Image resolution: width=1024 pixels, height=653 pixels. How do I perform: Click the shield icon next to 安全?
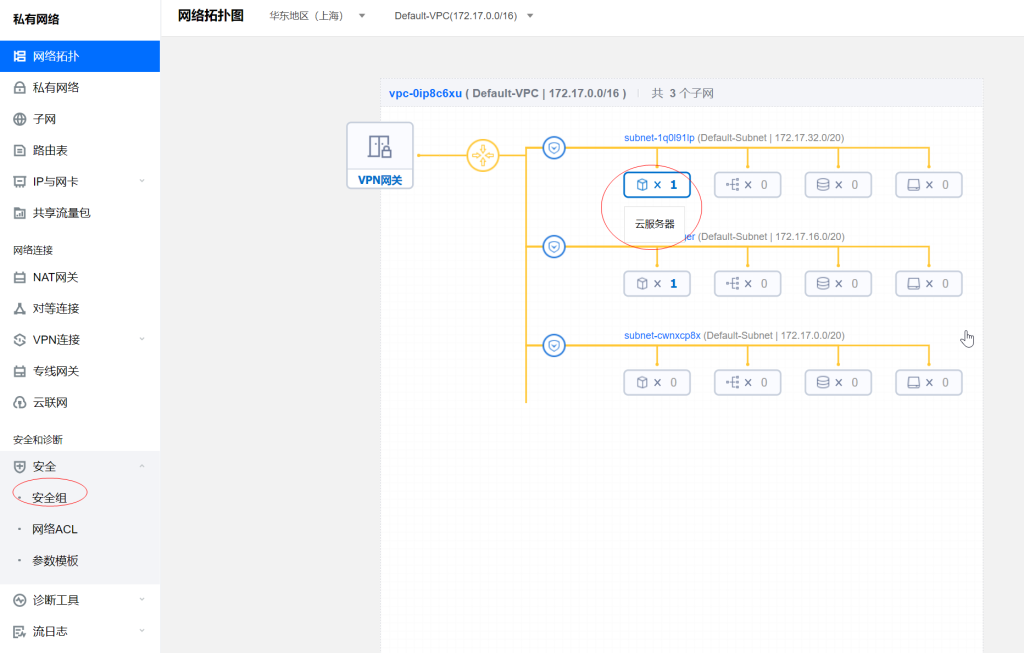point(20,466)
